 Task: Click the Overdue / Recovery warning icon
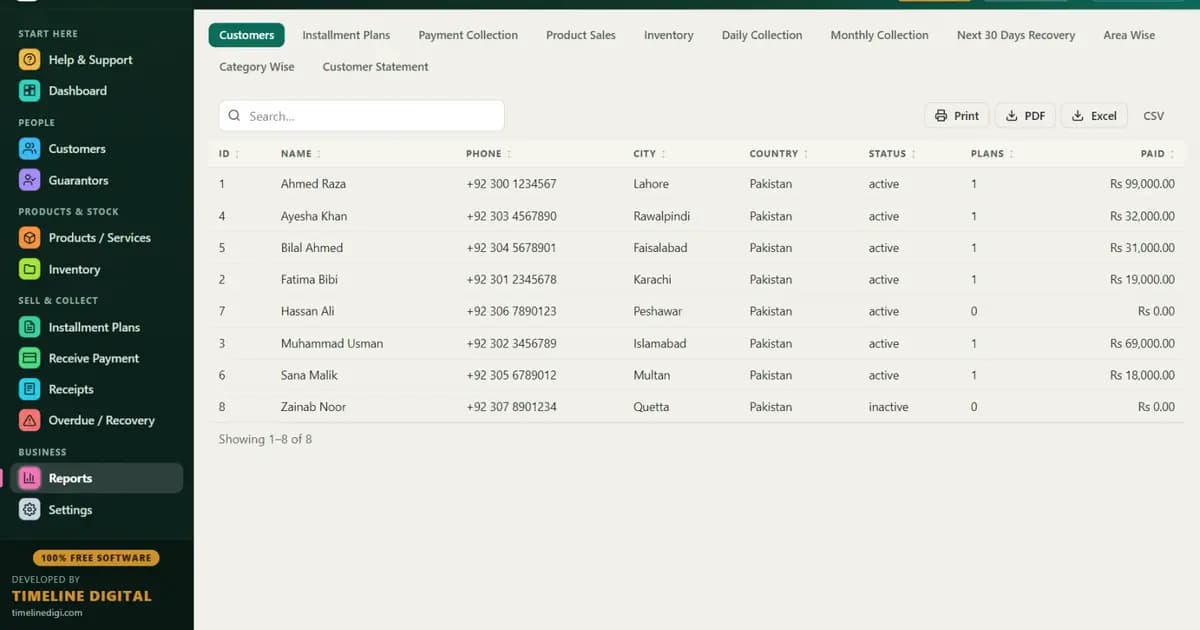click(x=30, y=420)
